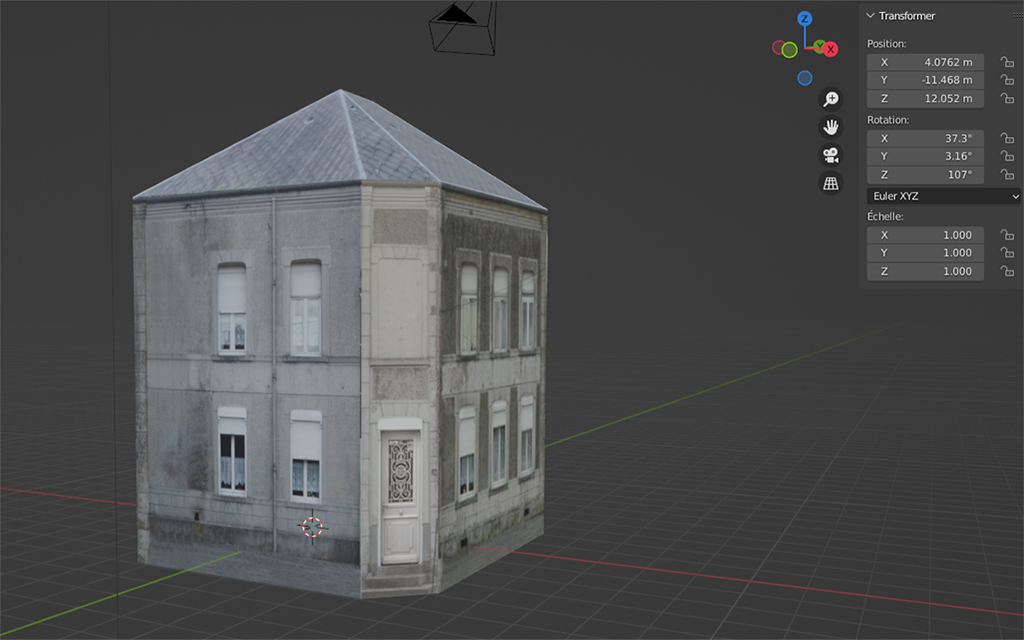The height and width of the screenshot is (640, 1024).
Task: Switch perspective/orthographic with the grid icon
Action: [x=830, y=183]
